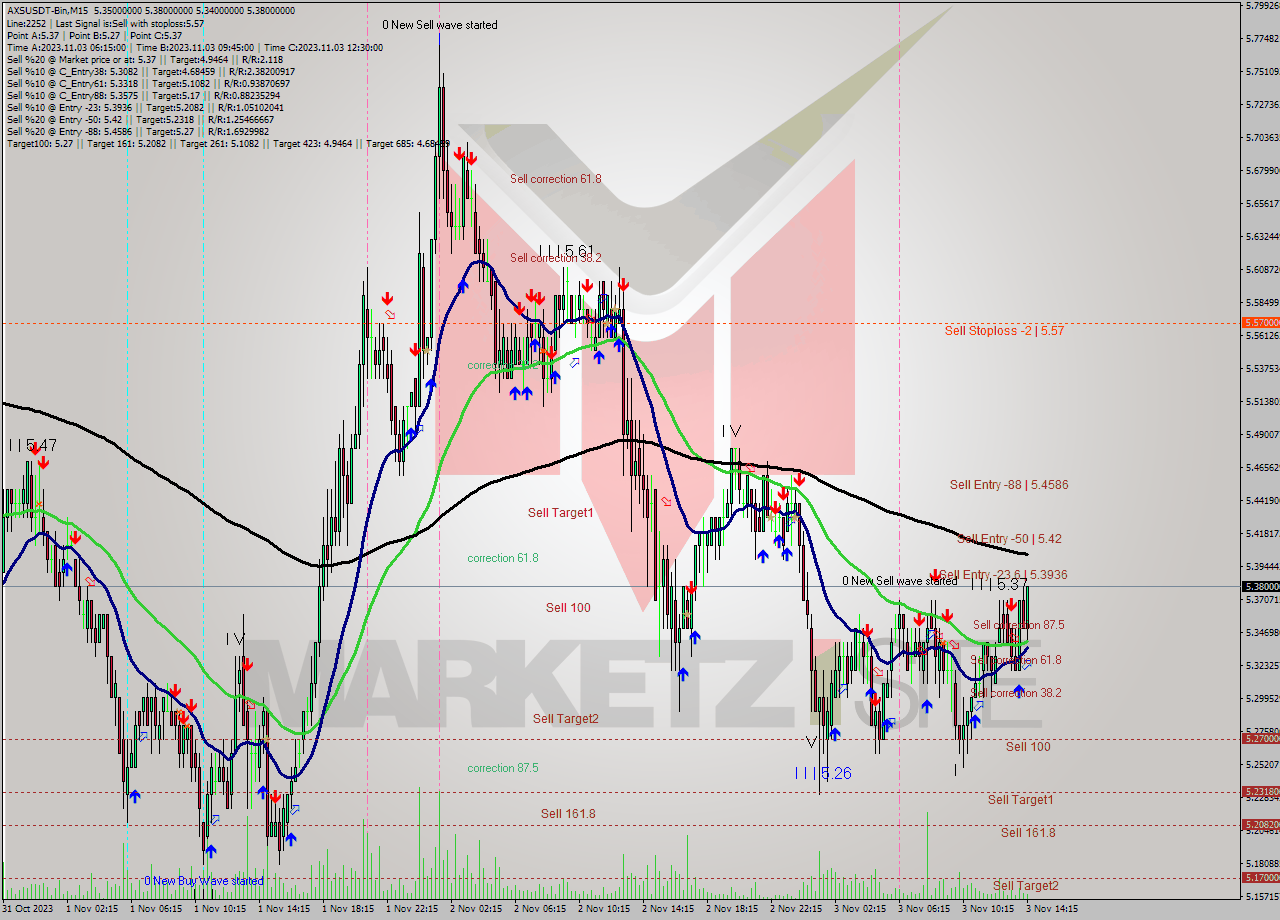This screenshot has height=920, width=1280.
Task: Click the red 5.17000 price level tag
Action: pos(1260,878)
